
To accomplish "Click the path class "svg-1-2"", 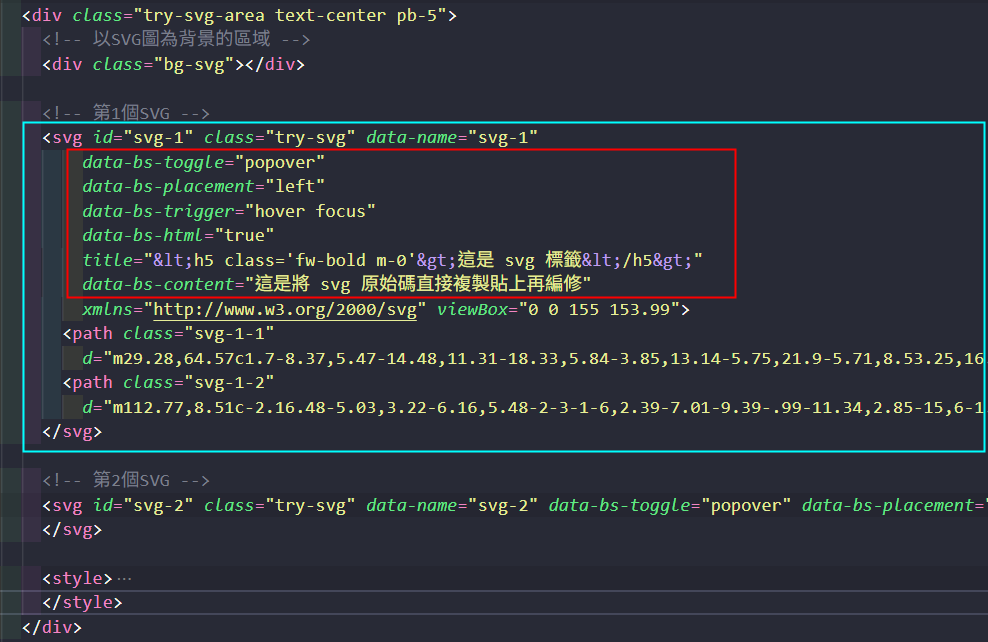I will 230,382.
